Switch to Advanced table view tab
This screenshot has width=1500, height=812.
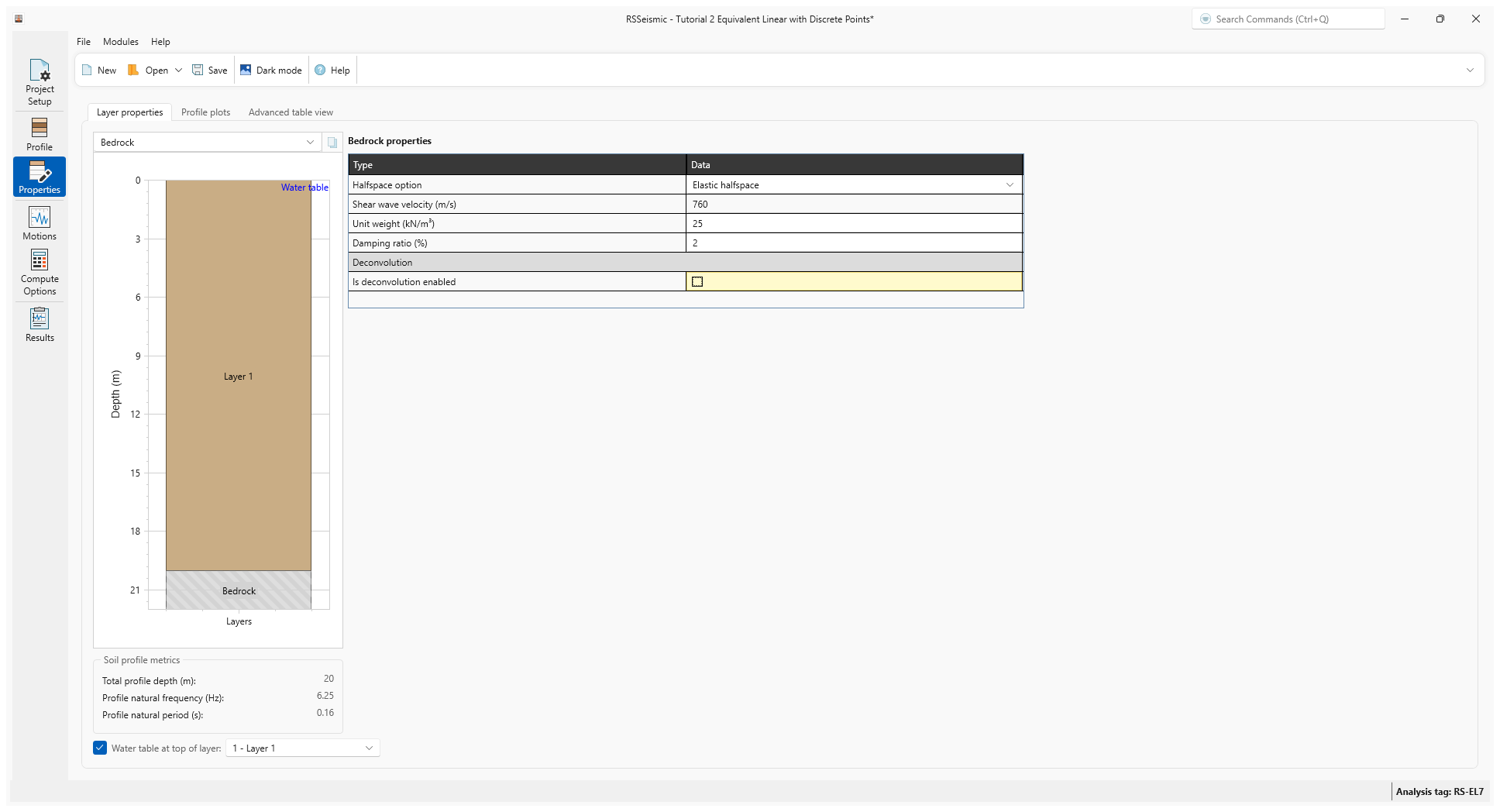(x=291, y=112)
